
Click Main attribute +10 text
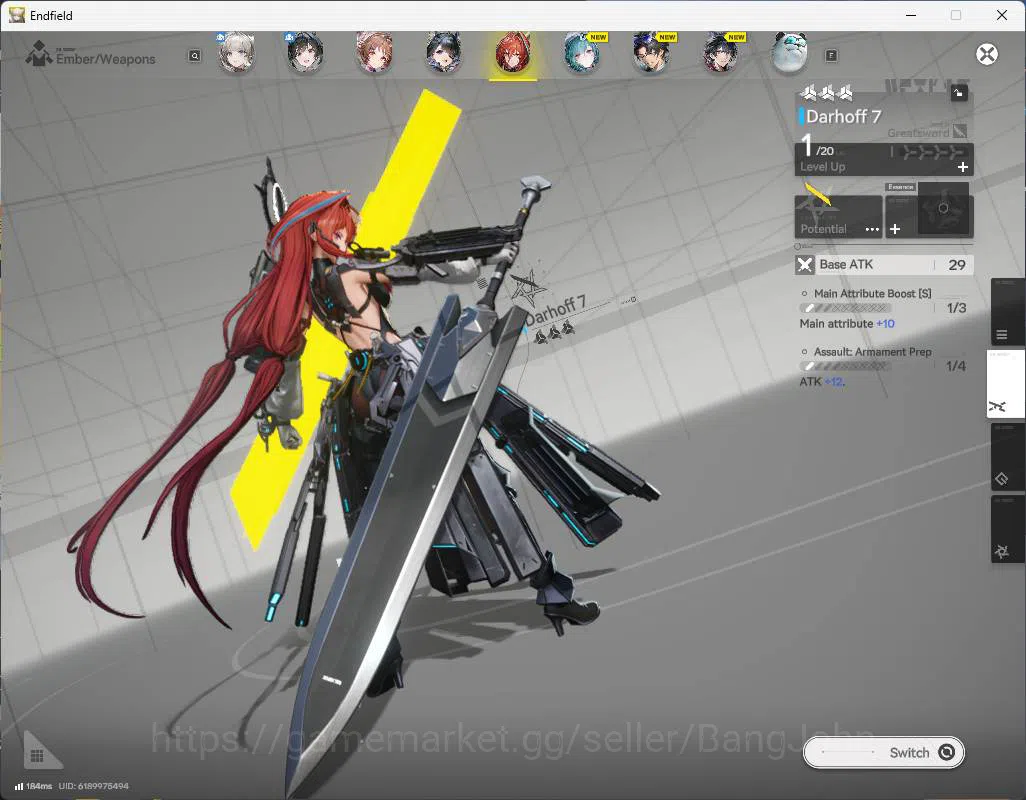coord(847,324)
